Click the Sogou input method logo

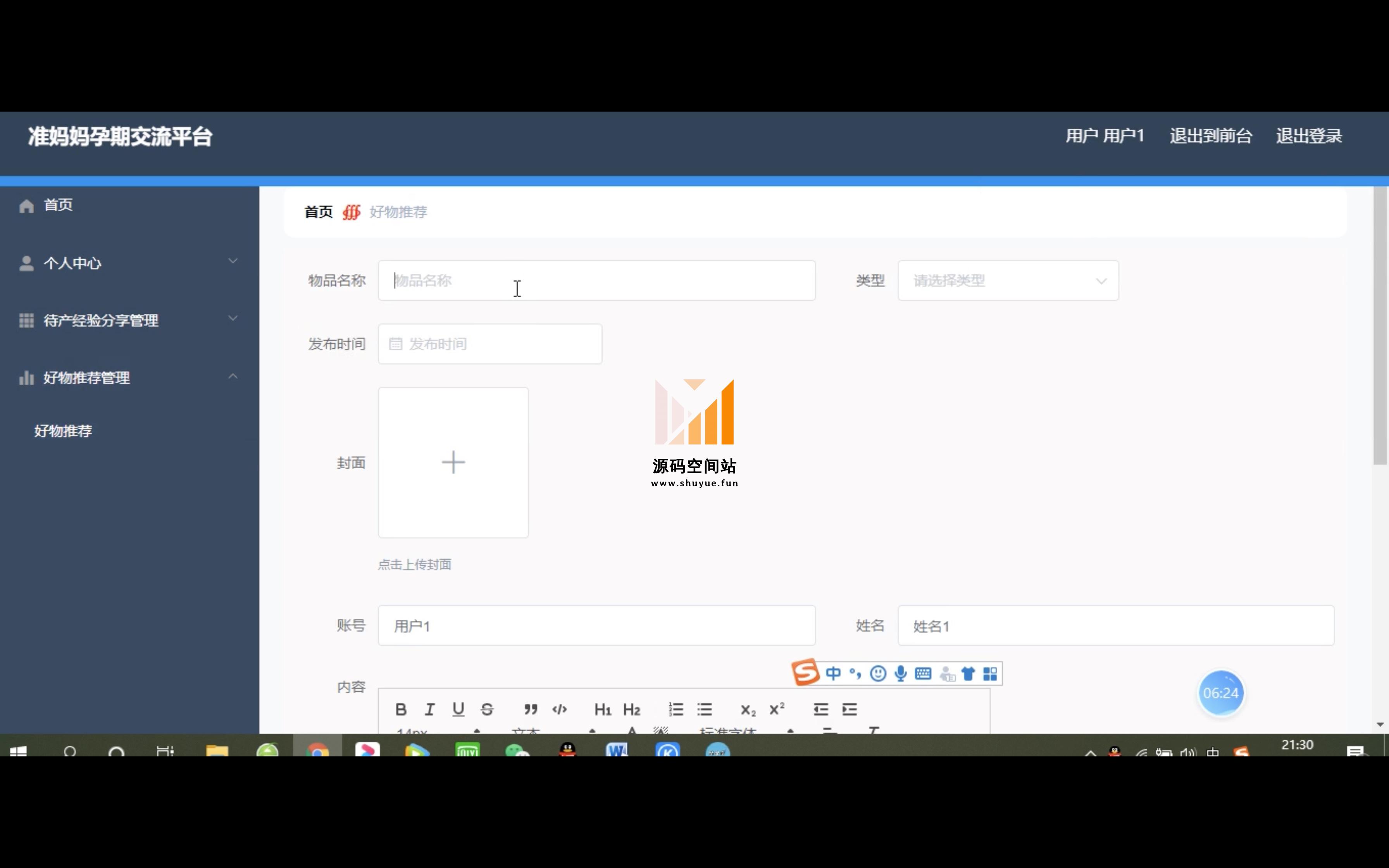tap(805, 672)
